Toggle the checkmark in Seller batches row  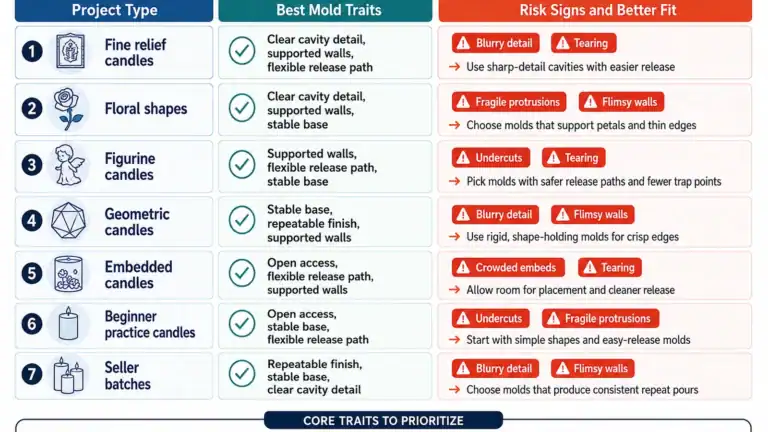tap(242, 374)
